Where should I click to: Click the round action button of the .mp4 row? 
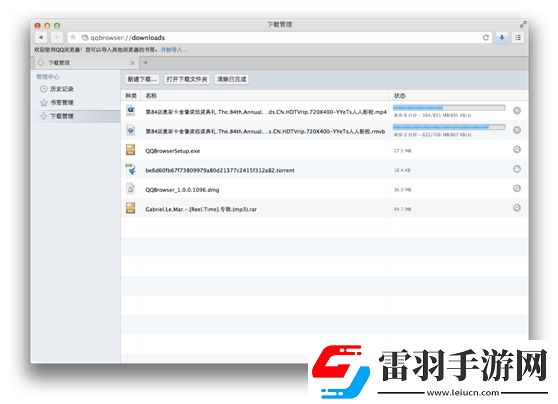point(517,111)
